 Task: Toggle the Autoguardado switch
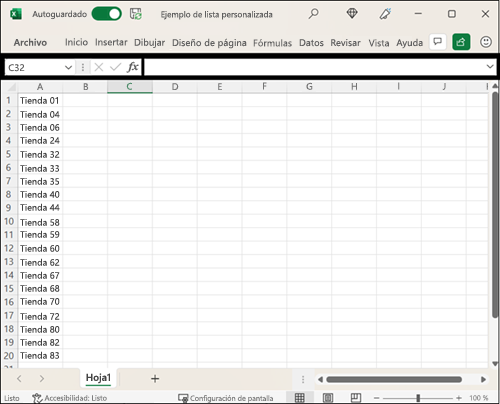pyautogui.click(x=107, y=14)
